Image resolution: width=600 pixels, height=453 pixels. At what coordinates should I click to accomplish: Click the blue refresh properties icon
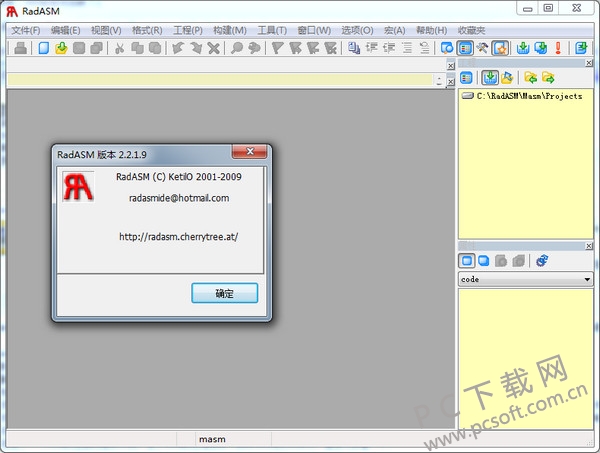point(542,261)
